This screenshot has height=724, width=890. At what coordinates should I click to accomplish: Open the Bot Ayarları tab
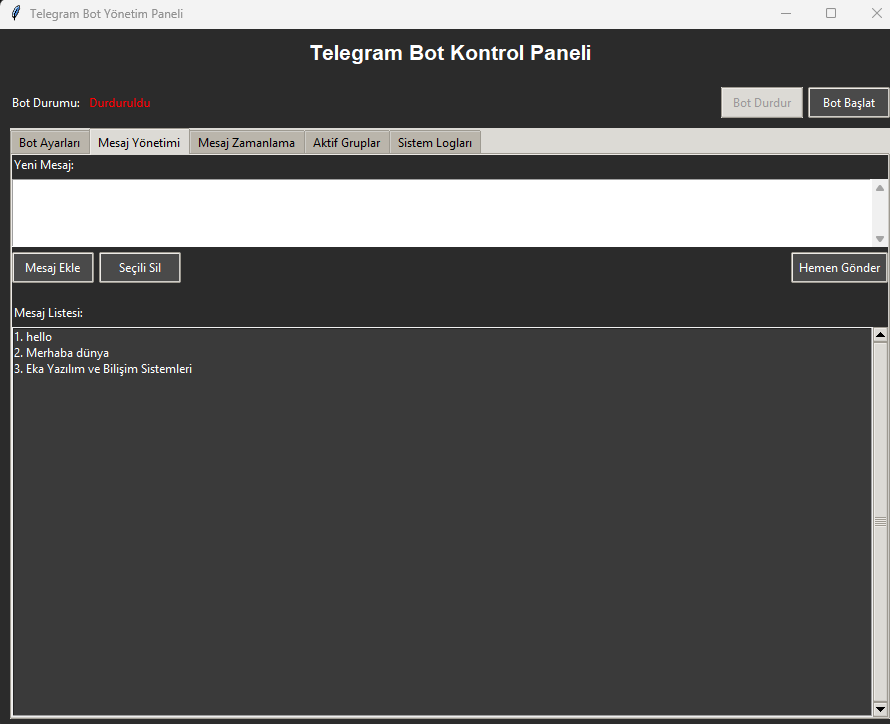coord(50,143)
